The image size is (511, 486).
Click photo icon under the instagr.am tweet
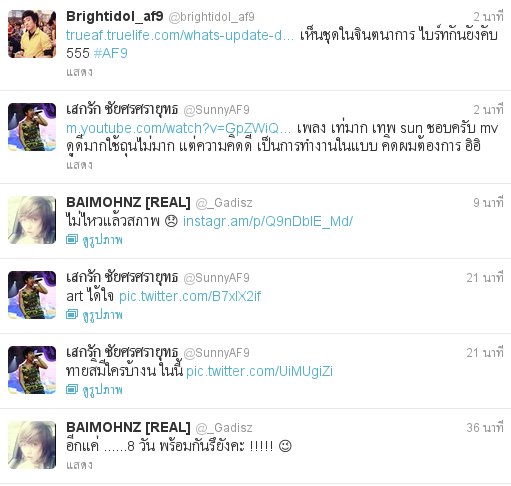coord(72,239)
